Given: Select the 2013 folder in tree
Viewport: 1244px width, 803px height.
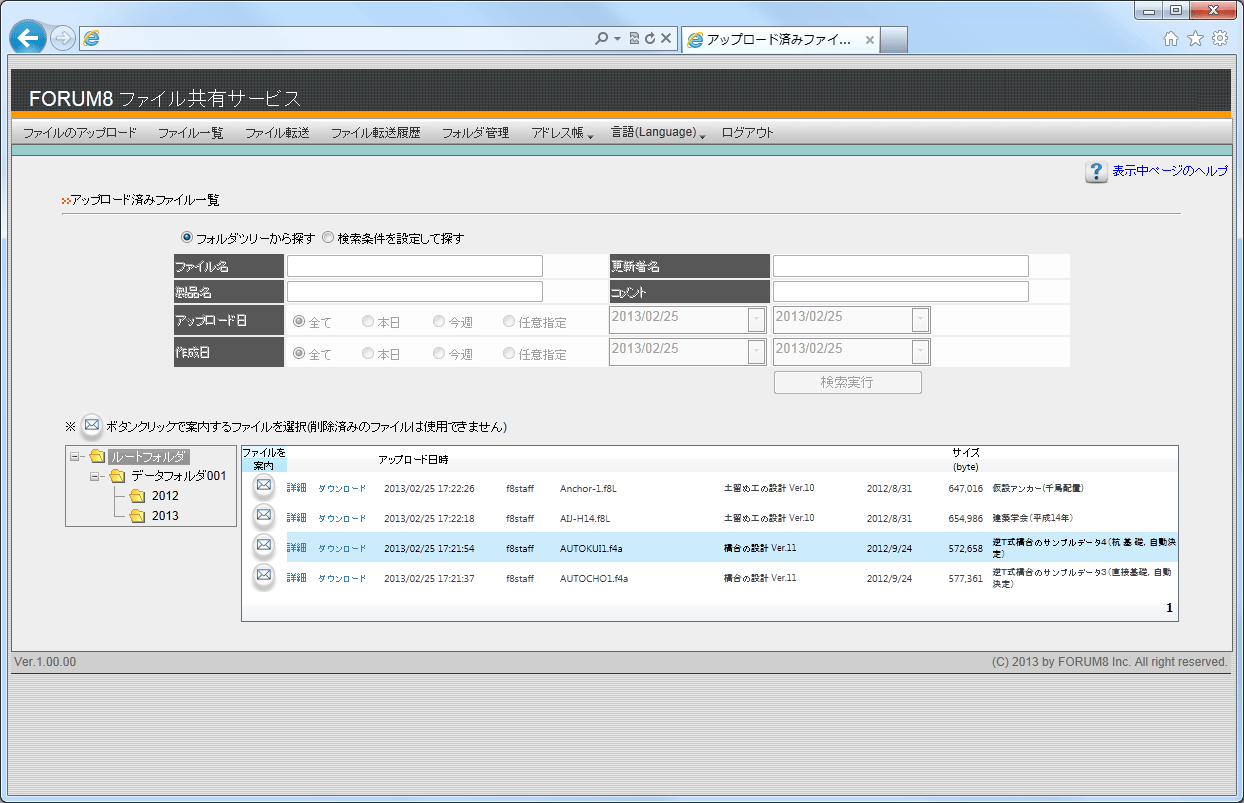Looking at the screenshot, I should tap(165, 516).
